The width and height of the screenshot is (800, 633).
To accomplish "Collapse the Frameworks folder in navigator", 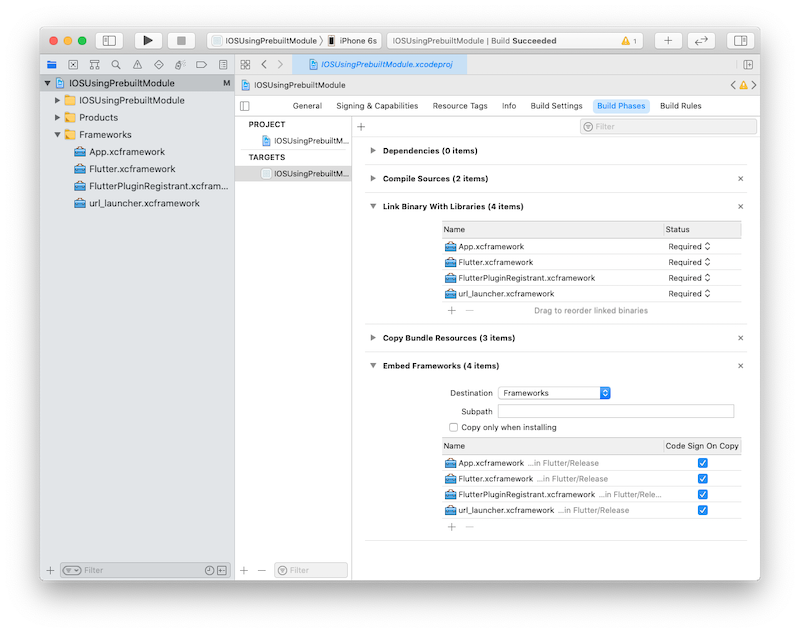I will [x=57, y=135].
